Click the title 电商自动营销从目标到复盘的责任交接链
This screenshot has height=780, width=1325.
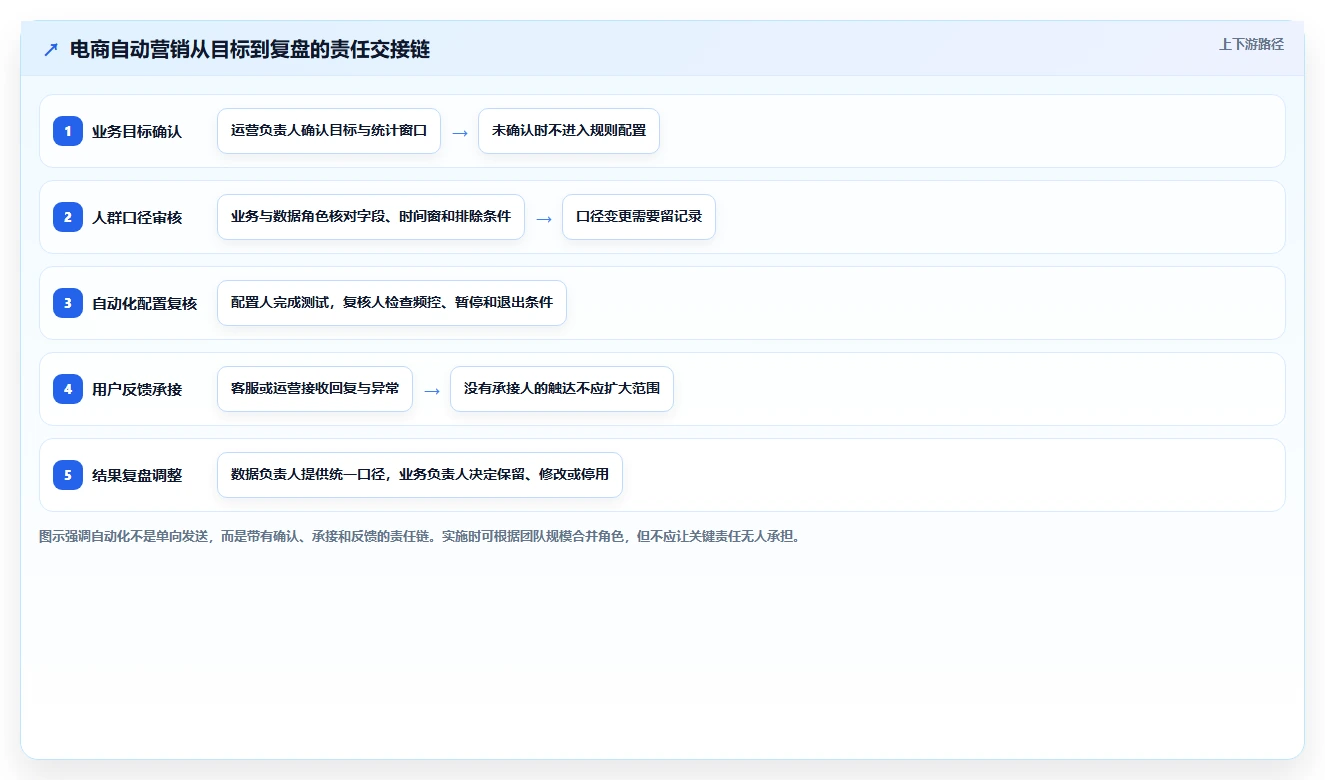click(x=250, y=49)
